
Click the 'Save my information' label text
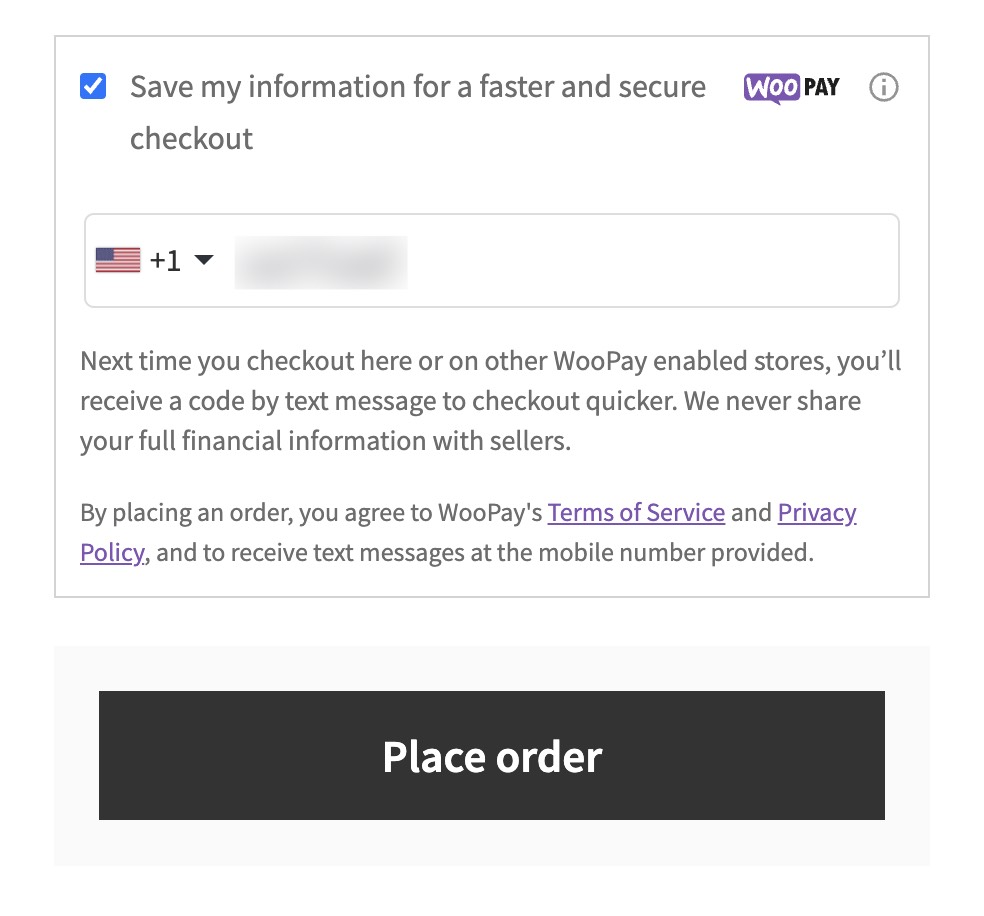tap(417, 87)
